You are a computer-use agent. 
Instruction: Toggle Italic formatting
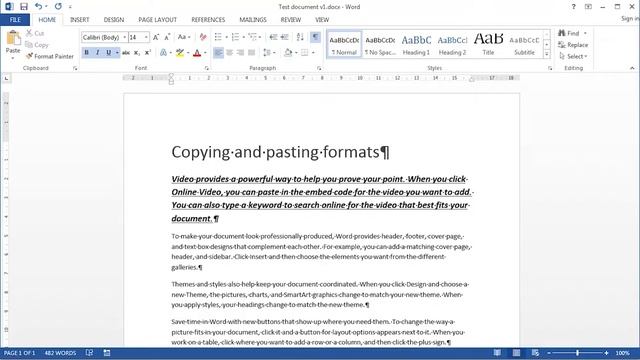pyautogui.click(x=98, y=53)
